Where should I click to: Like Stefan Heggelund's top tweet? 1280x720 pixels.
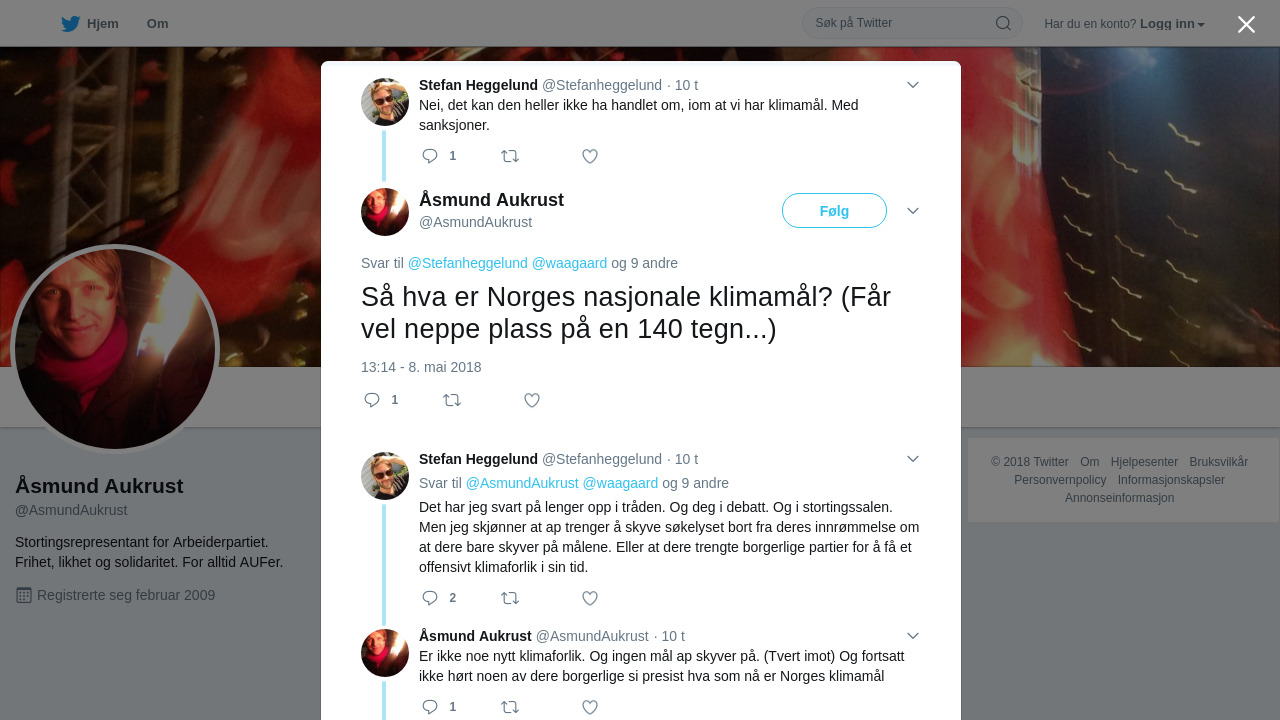coord(590,156)
